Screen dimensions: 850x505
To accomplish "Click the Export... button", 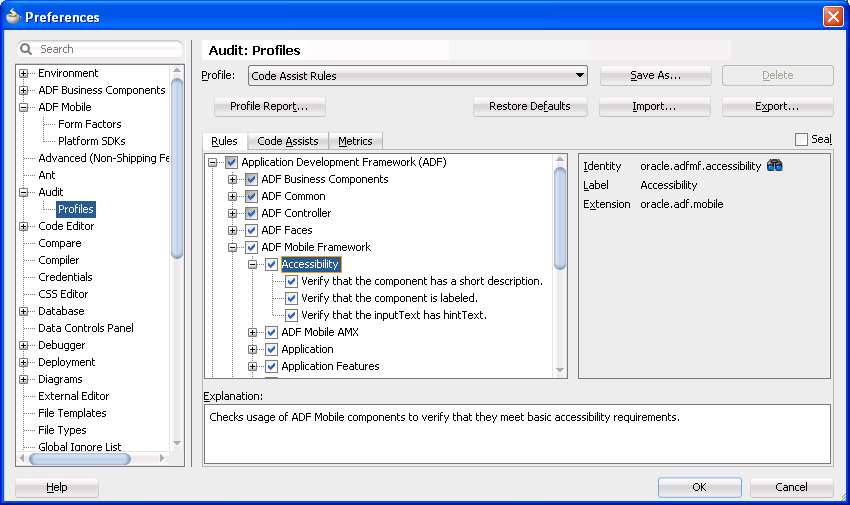I will click(x=777, y=106).
